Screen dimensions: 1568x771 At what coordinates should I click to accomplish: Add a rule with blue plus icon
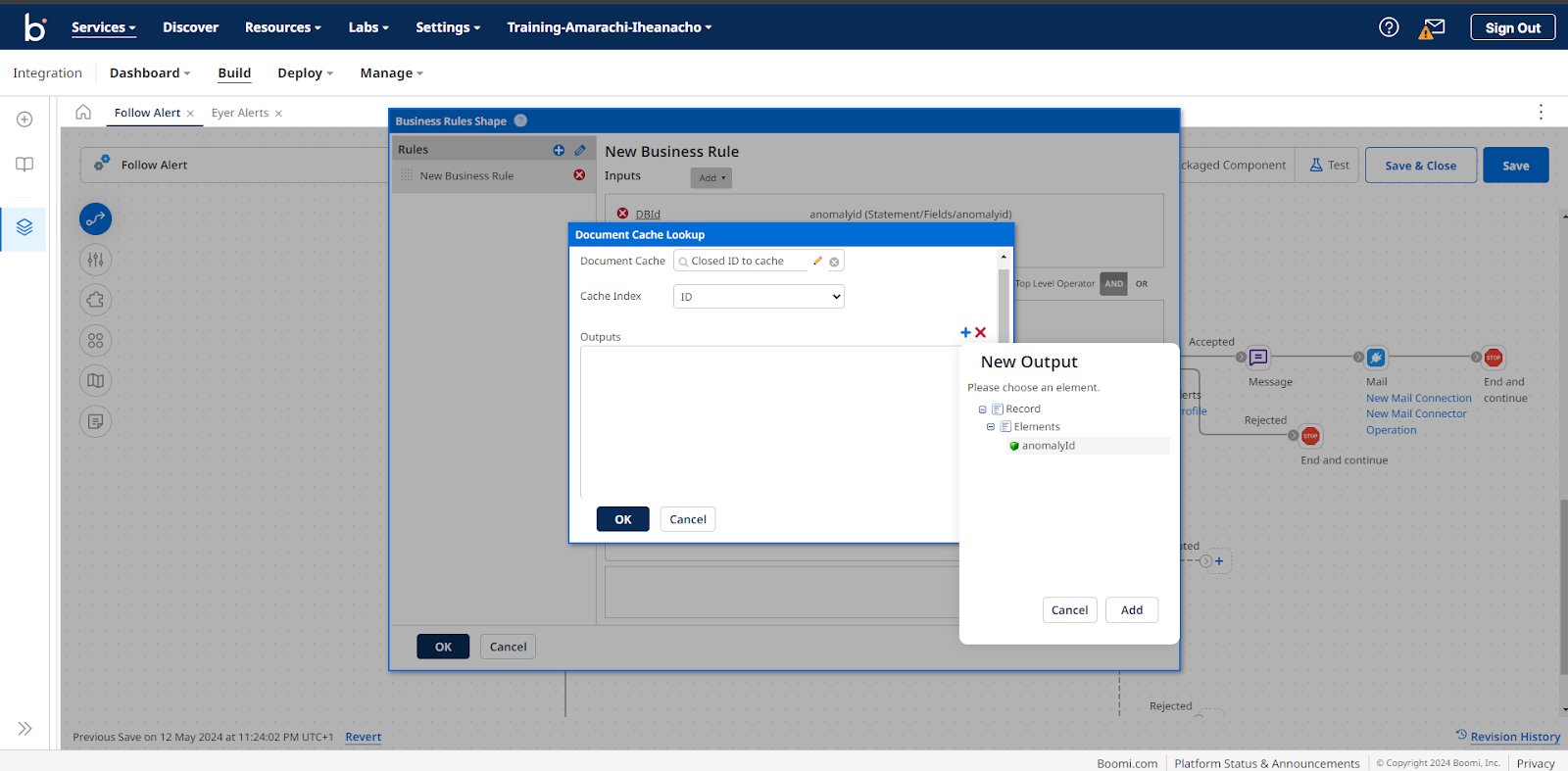[559, 150]
